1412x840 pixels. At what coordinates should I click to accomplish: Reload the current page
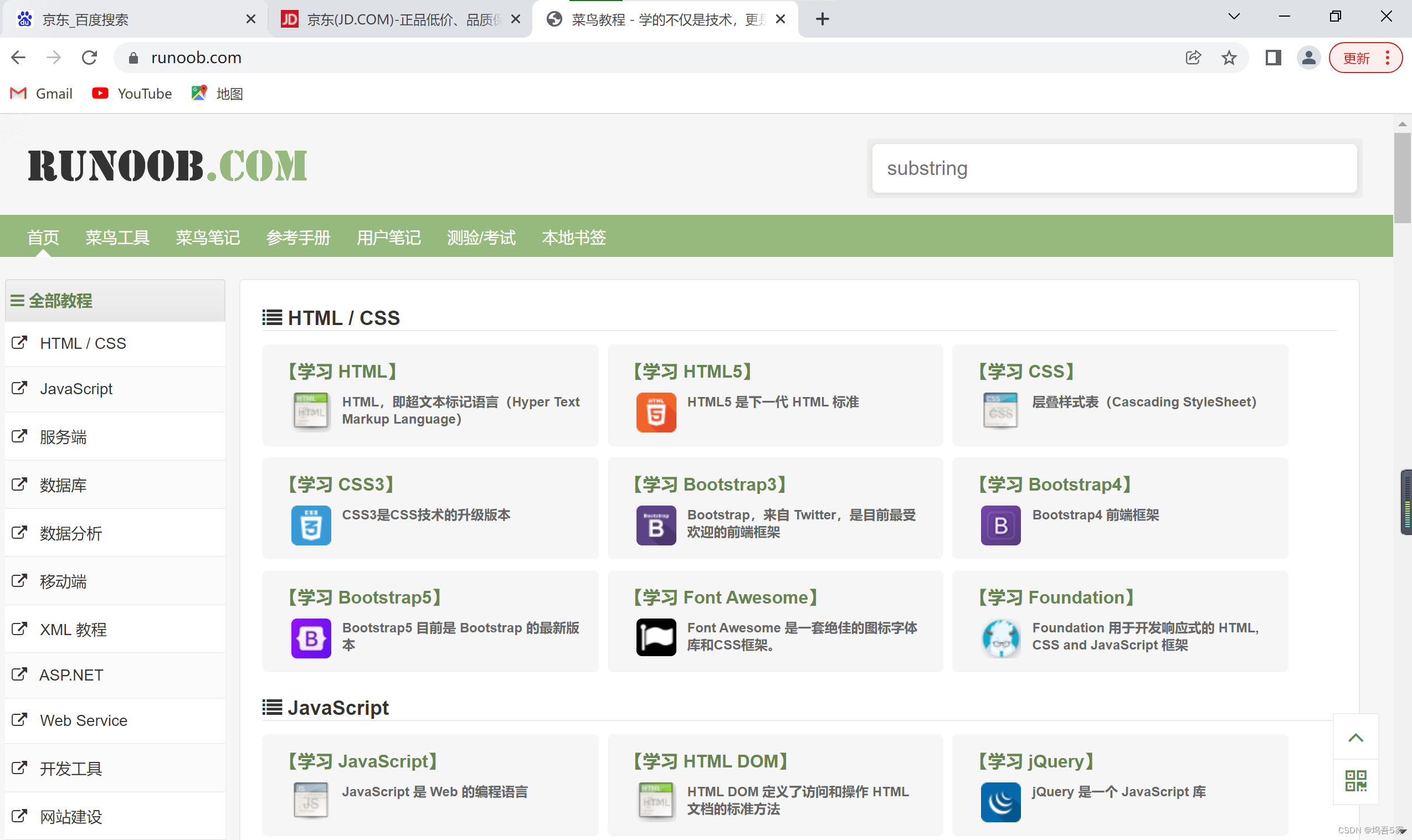89,58
